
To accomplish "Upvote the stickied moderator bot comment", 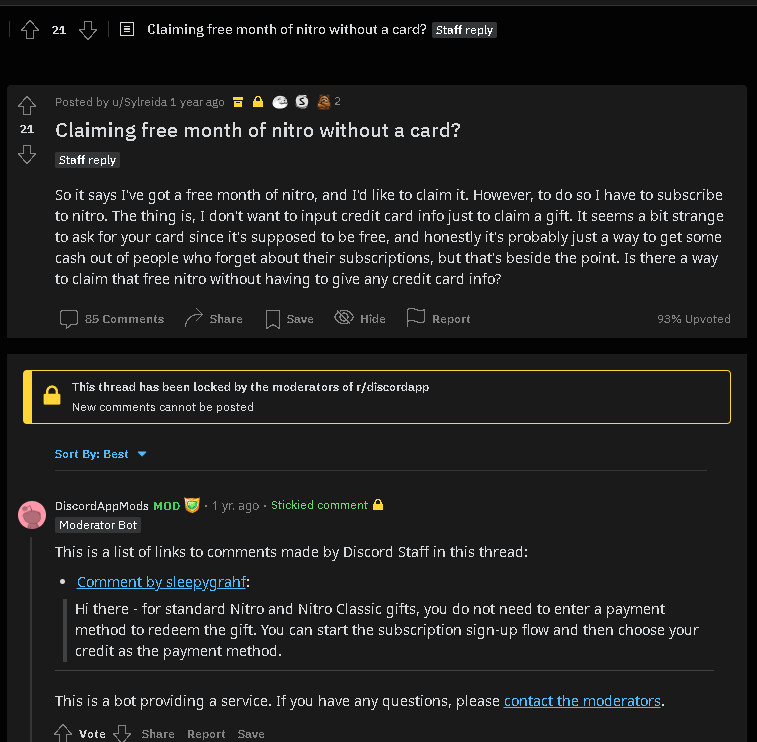I will pyautogui.click(x=63, y=733).
